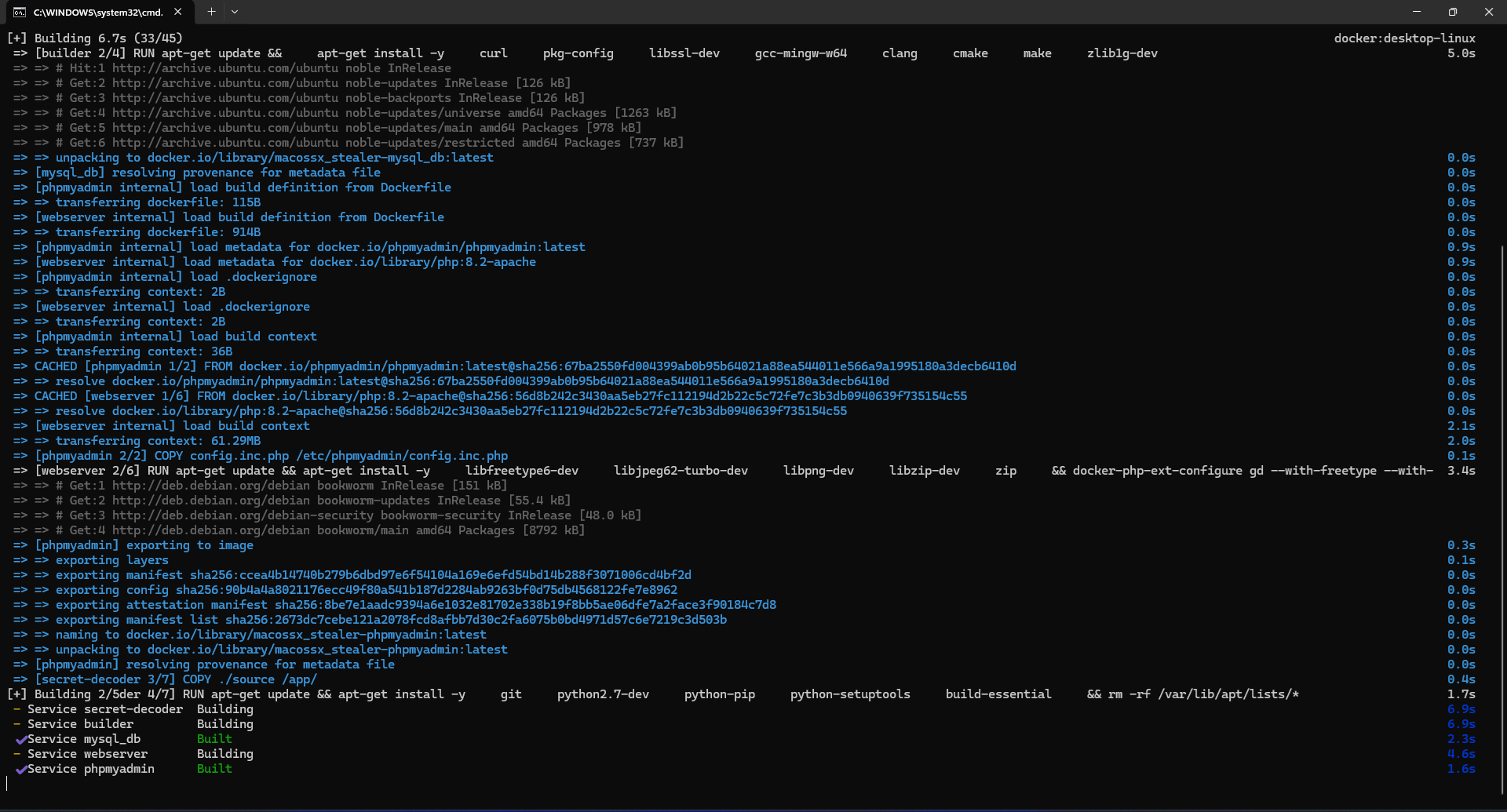Click 'exporting manifest list sha256:2673dc' line

pyautogui.click(x=370, y=620)
